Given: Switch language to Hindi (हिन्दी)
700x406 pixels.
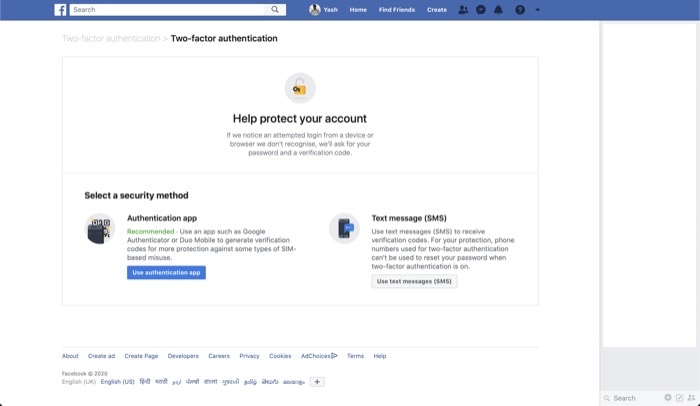Looking at the screenshot, I should 145,381.
